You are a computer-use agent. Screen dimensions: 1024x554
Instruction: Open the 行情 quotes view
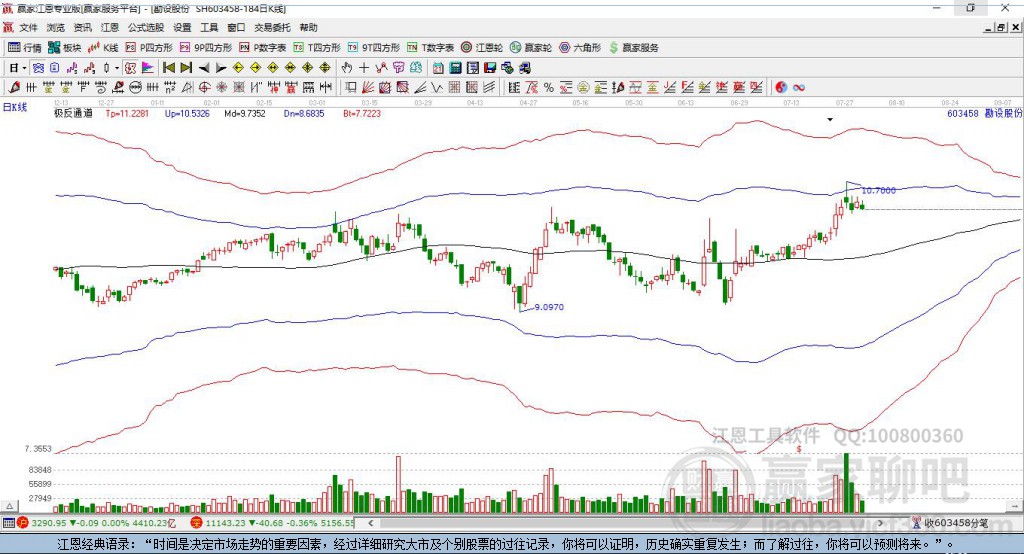coord(24,48)
